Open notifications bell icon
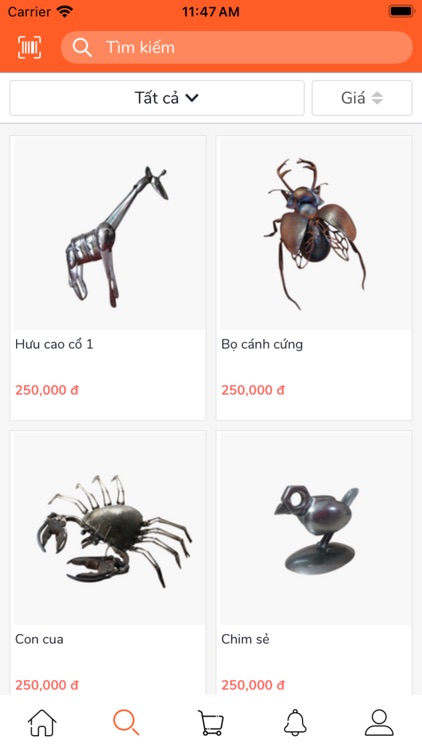Image resolution: width=422 pixels, height=750 pixels. [x=295, y=722]
